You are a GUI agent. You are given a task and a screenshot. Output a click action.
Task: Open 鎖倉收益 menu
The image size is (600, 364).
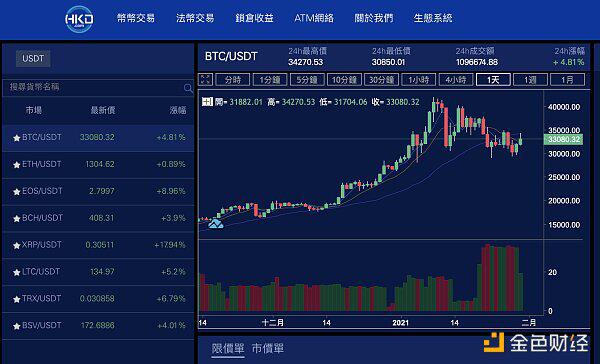[x=254, y=18]
